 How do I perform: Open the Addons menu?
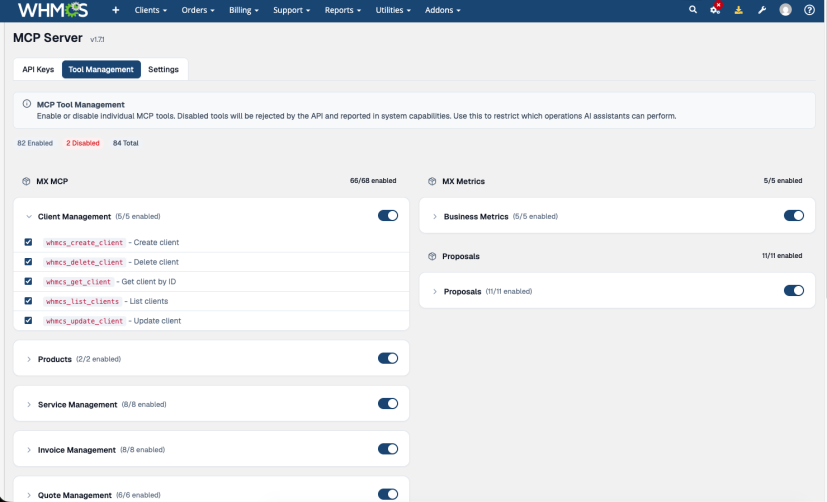tap(443, 10)
